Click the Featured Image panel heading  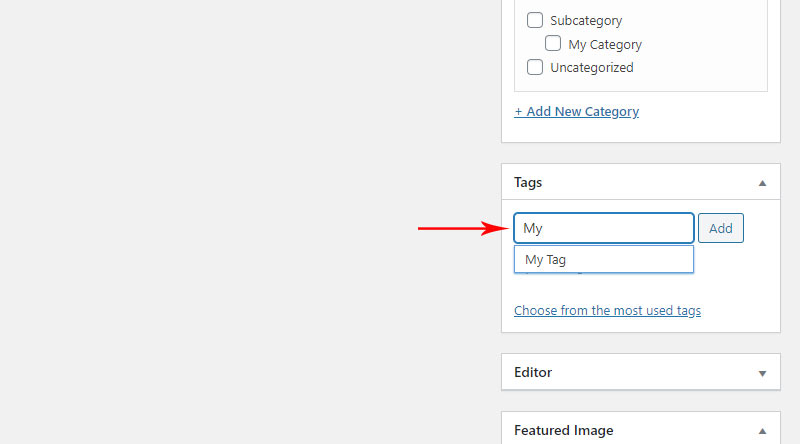point(563,430)
